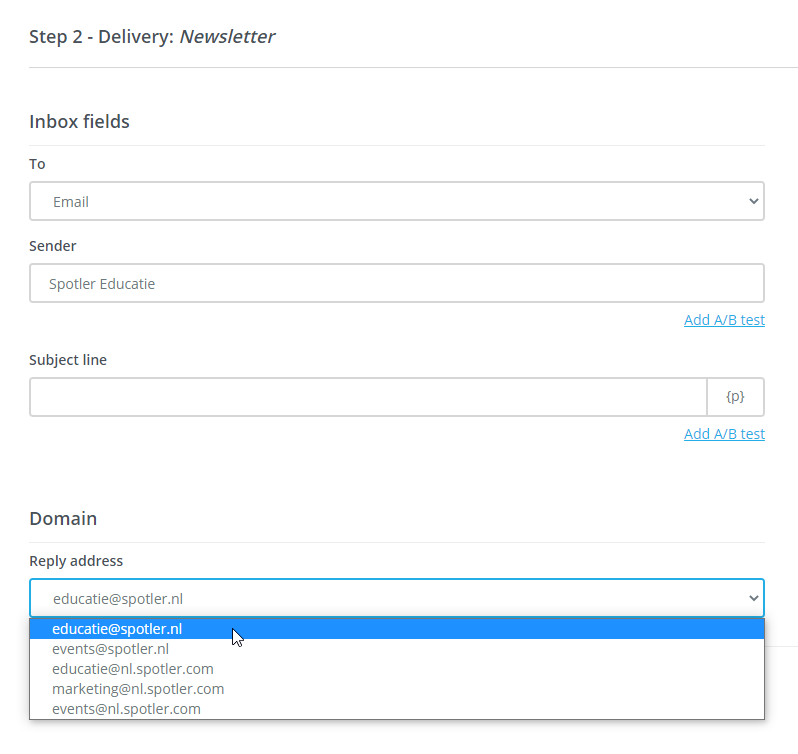Screen dimensions: 798x754
Task: Click the Sender field label
Action: (x=52, y=246)
